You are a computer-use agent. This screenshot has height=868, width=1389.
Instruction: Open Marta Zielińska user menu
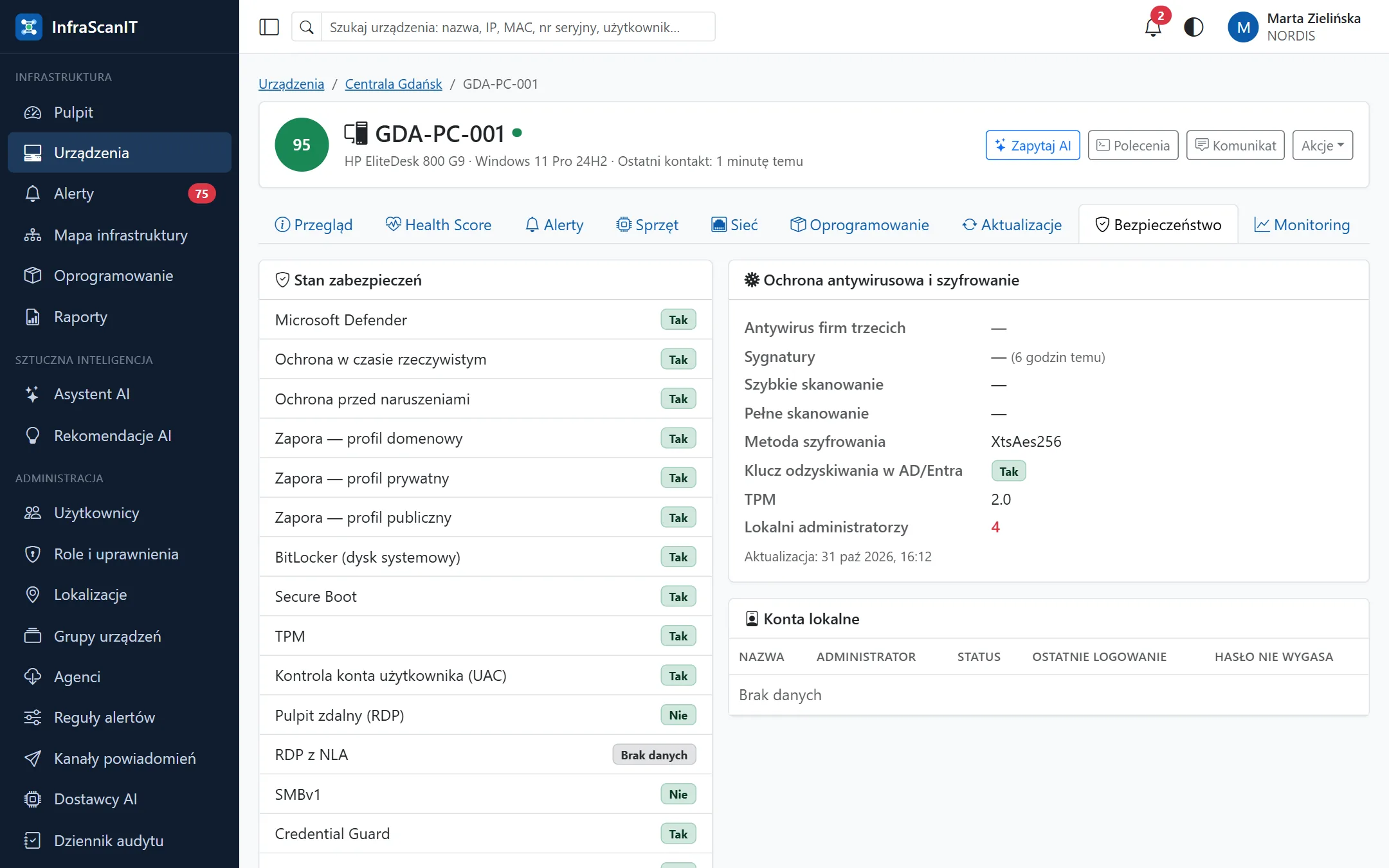[x=1294, y=27]
